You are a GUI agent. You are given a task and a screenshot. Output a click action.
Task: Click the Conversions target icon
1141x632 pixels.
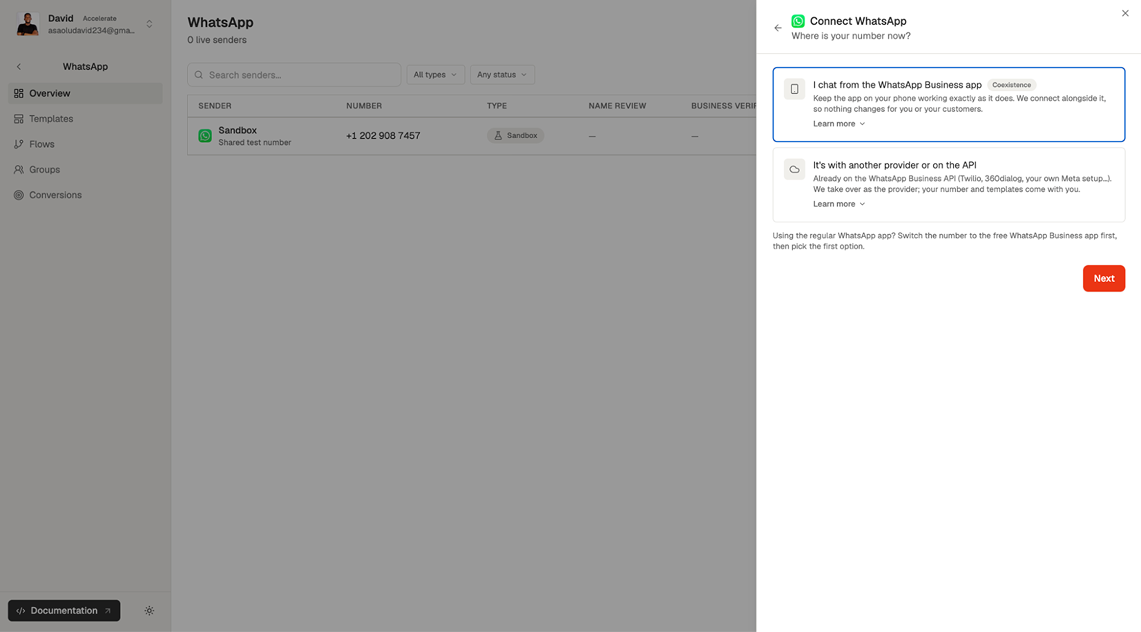pyautogui.click(x=19, y=195)
